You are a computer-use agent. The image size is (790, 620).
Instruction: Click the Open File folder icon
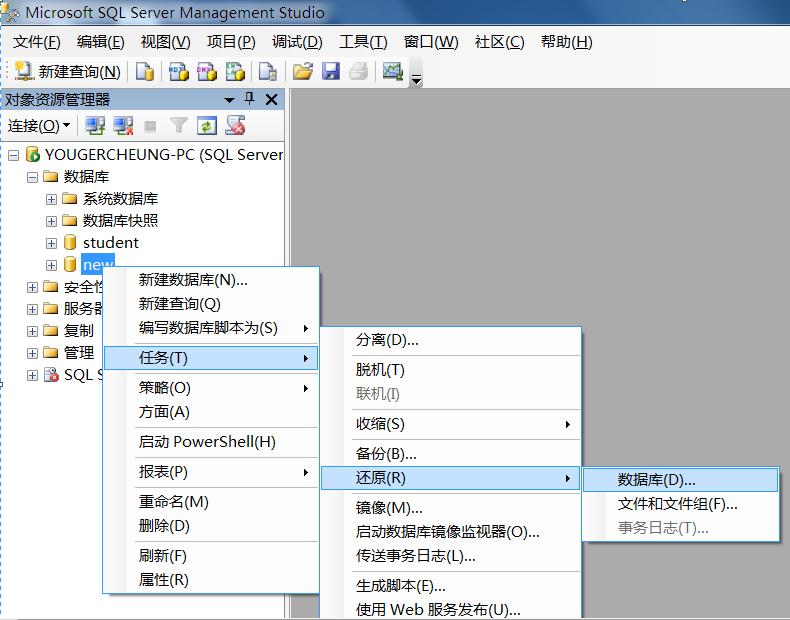[303, 72]
